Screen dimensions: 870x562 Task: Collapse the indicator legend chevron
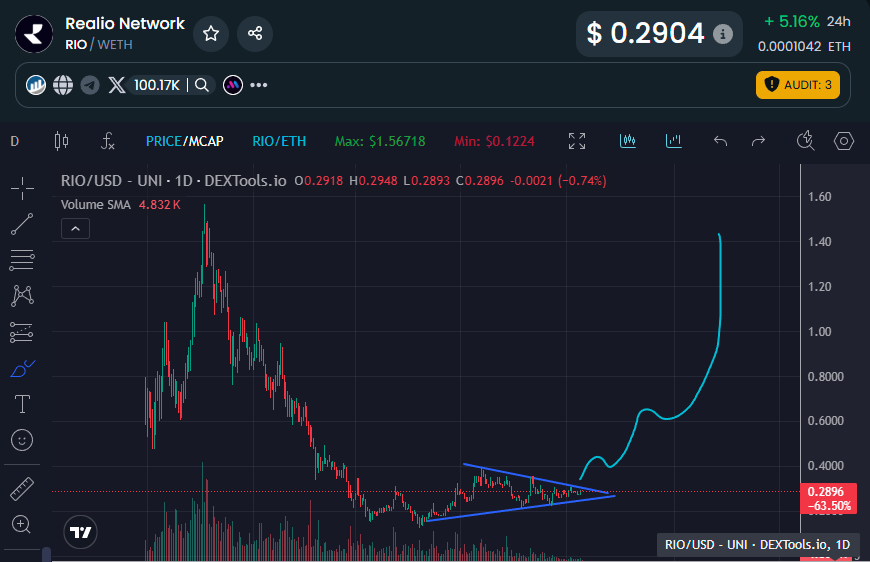[x=75, y=229]
